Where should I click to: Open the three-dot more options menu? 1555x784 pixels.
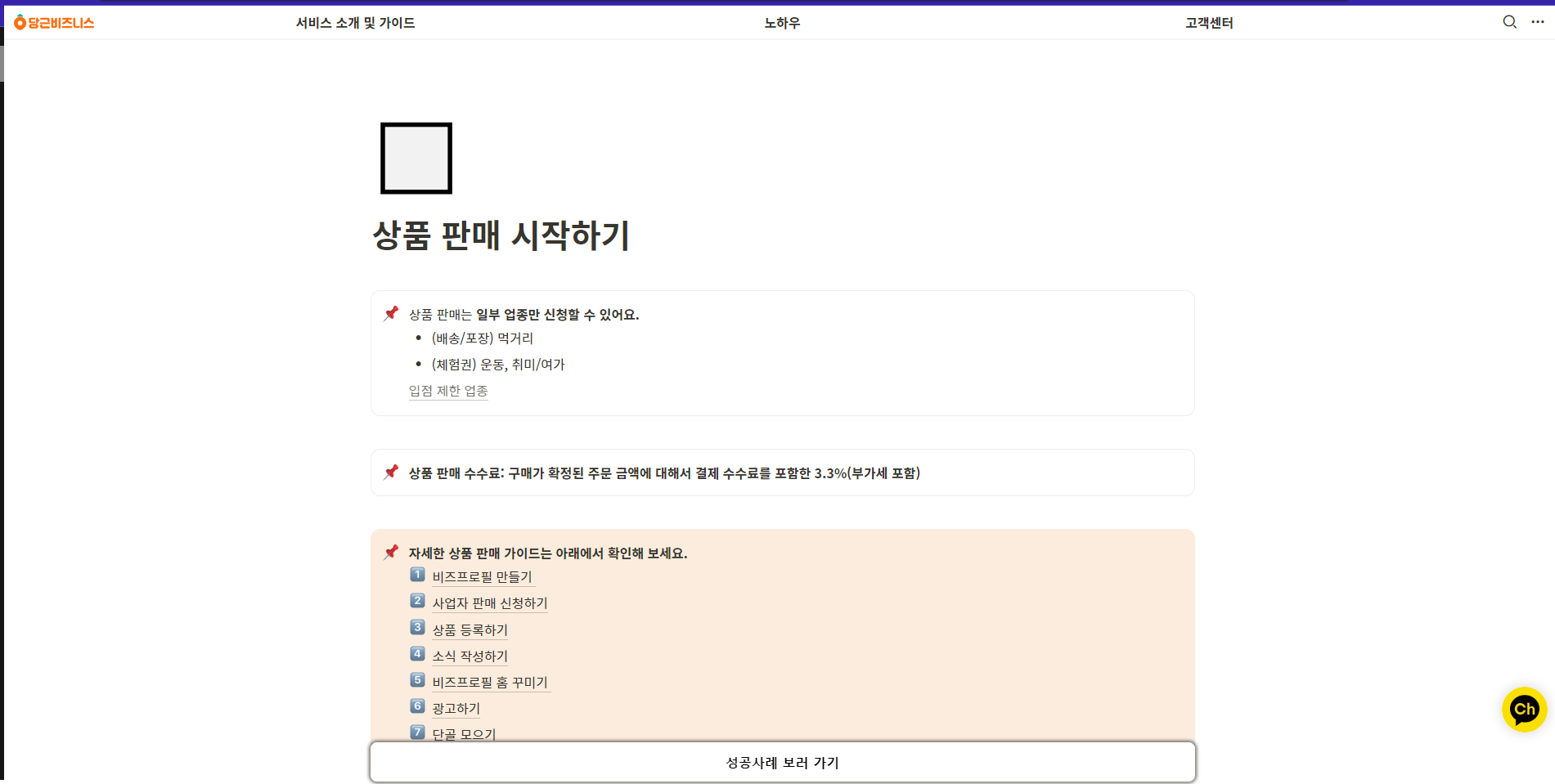(1538, 22)
